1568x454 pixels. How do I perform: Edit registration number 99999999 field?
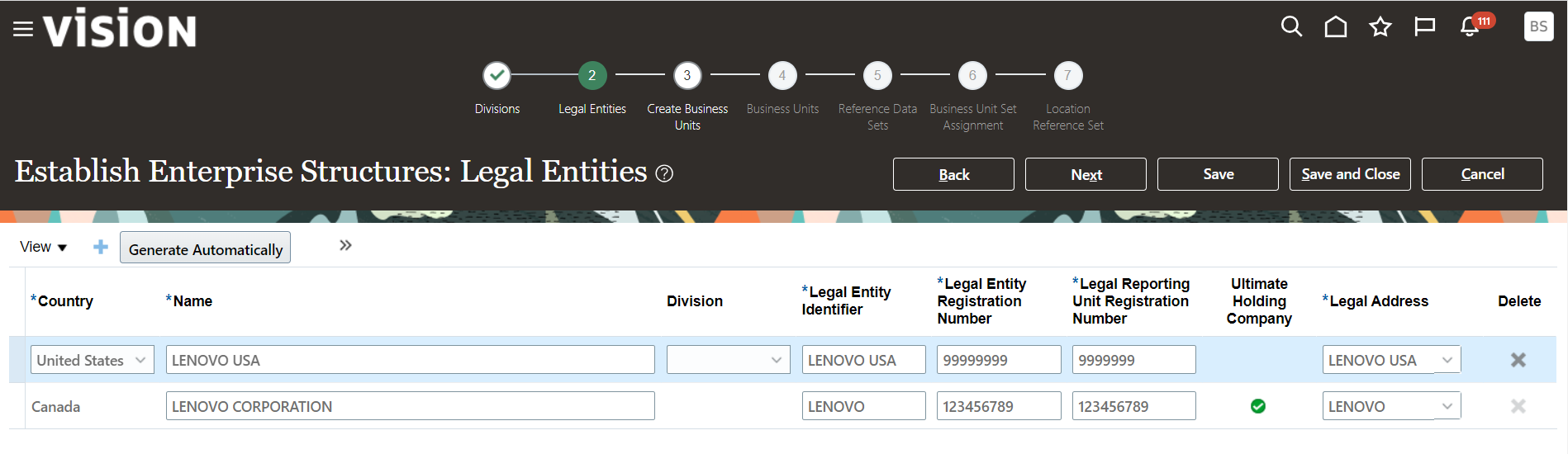click(x=999, y=360)
